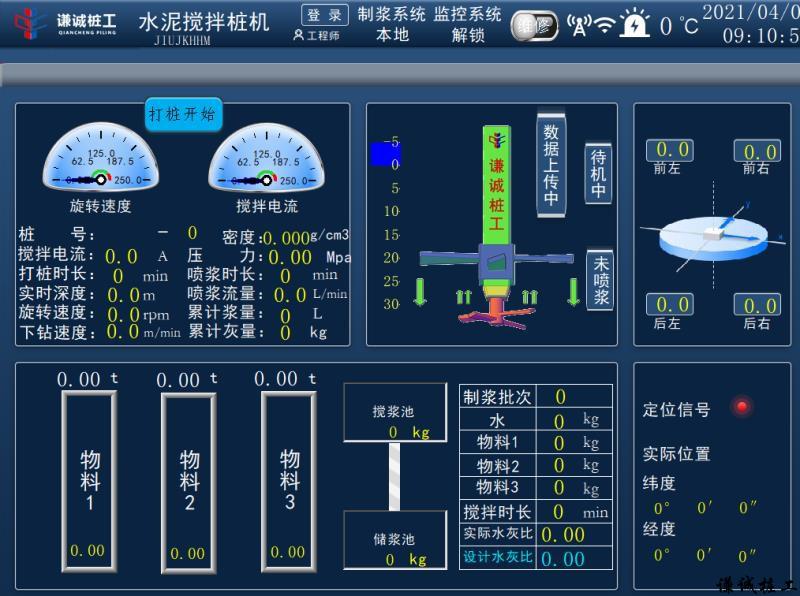Open the 监控系统 解锁 menu
Image resolution: width=800 pixels, height=596 pixels.
(468, 24)
